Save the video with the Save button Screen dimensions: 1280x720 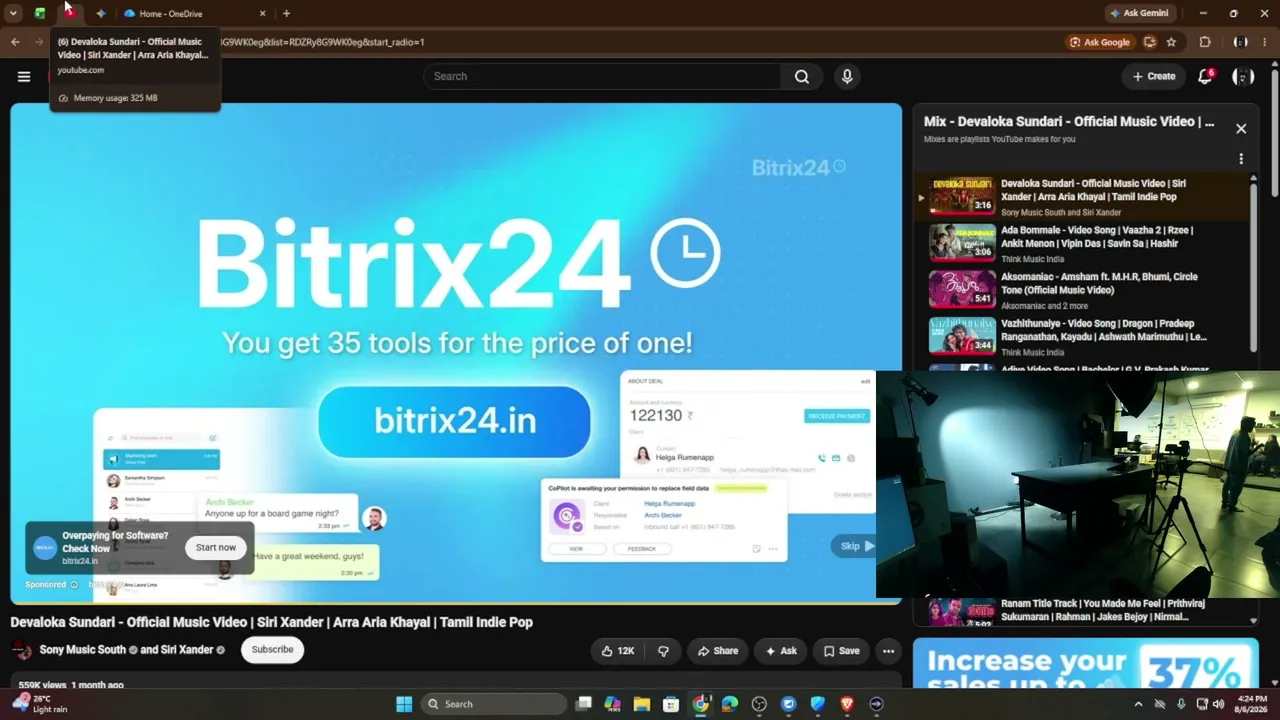(x=841, y=651)
